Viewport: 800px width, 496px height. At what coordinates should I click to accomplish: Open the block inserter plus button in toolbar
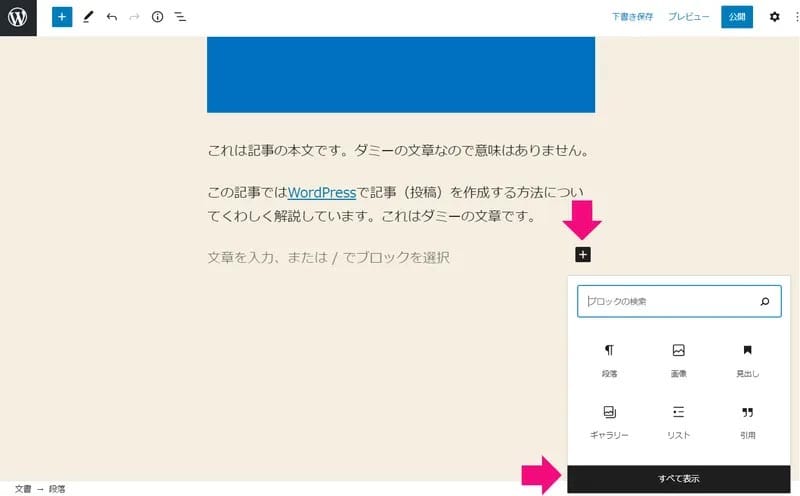(x=62, y=17)
